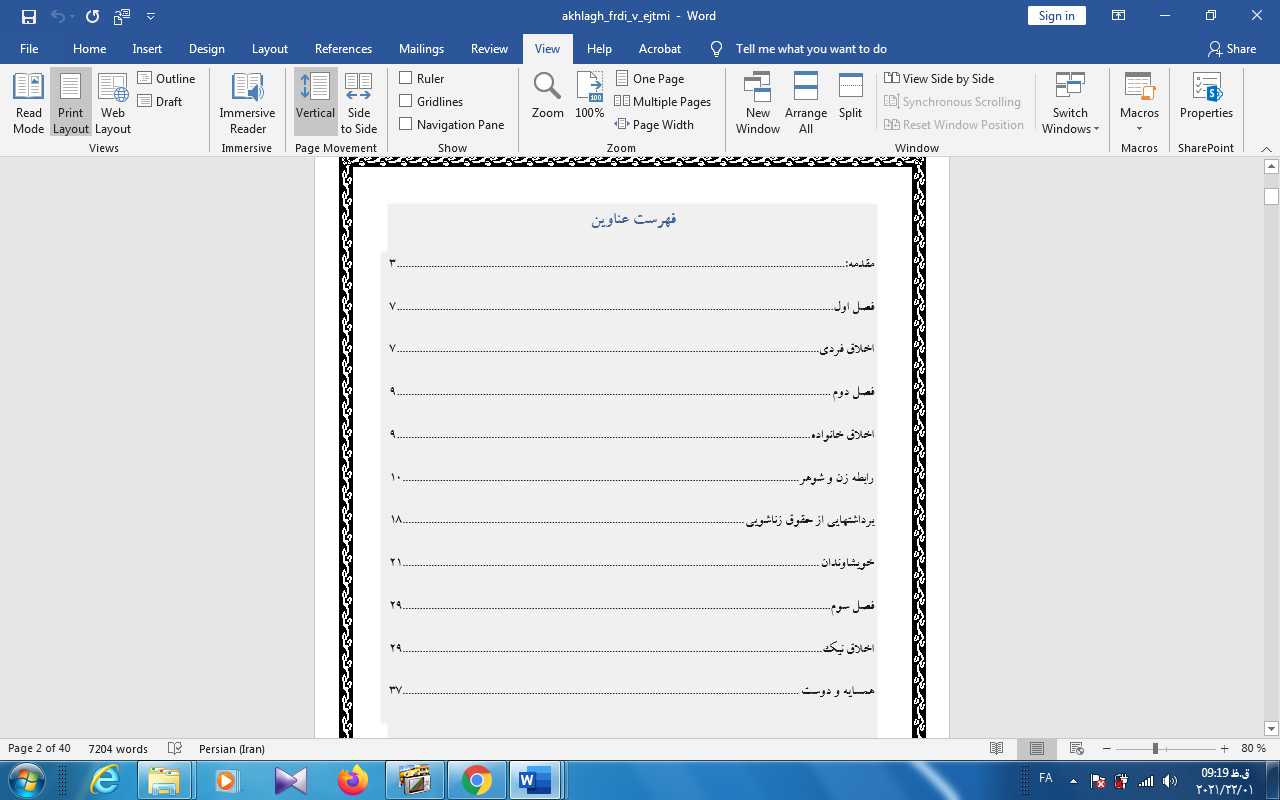Viewport: 1280px width, 800px height.
Task: Adjust the zoom slider in status bar
Action: tap(1155, 749)
